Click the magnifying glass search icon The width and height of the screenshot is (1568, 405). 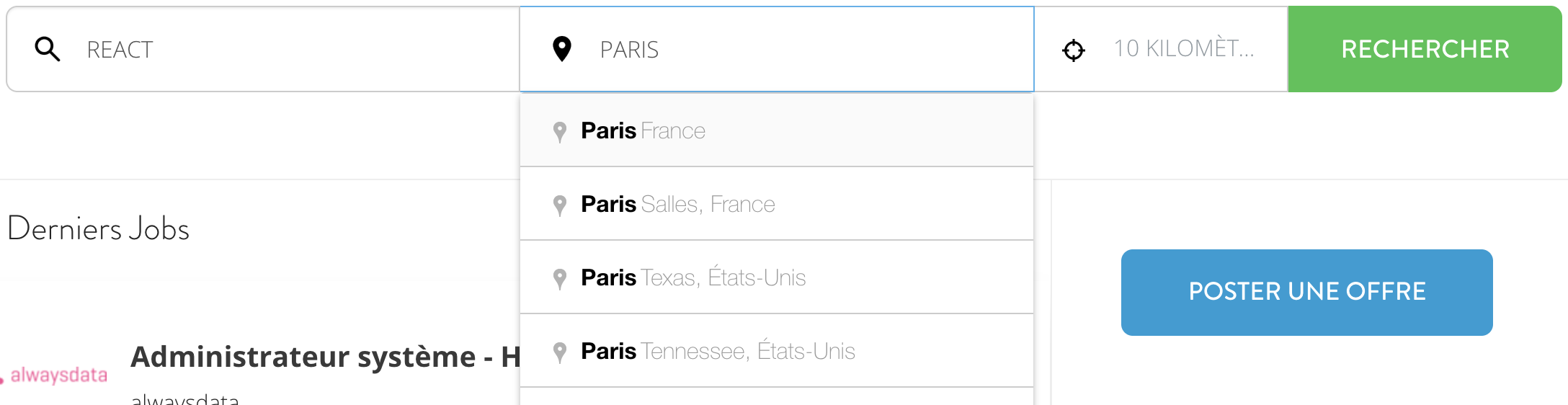pyautogui.click(x=48, y=49)
